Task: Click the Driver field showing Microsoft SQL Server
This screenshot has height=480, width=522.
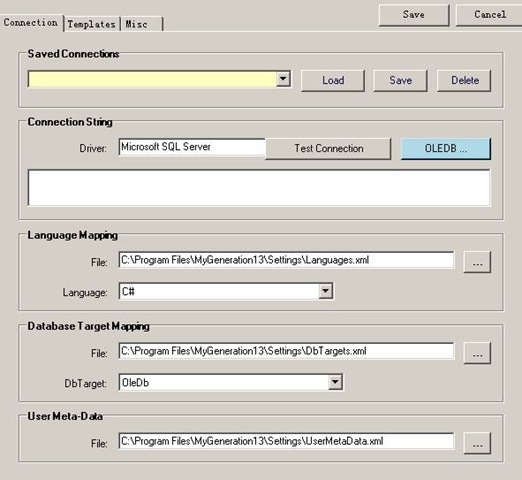Action: pyautogui.click(x=192, y=147)
